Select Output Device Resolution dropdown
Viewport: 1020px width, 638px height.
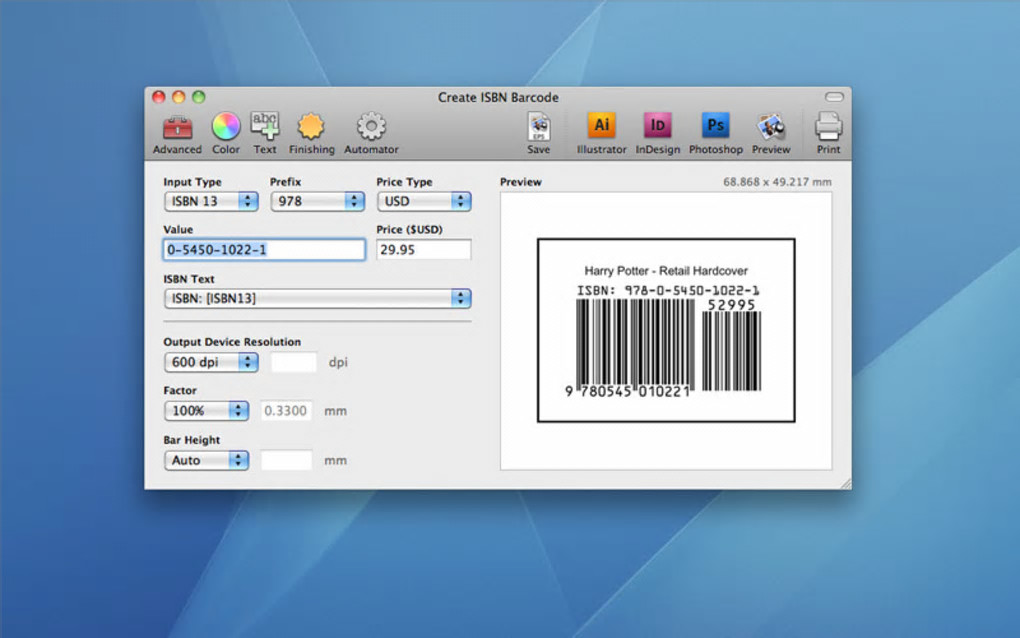tap(211, 362)
